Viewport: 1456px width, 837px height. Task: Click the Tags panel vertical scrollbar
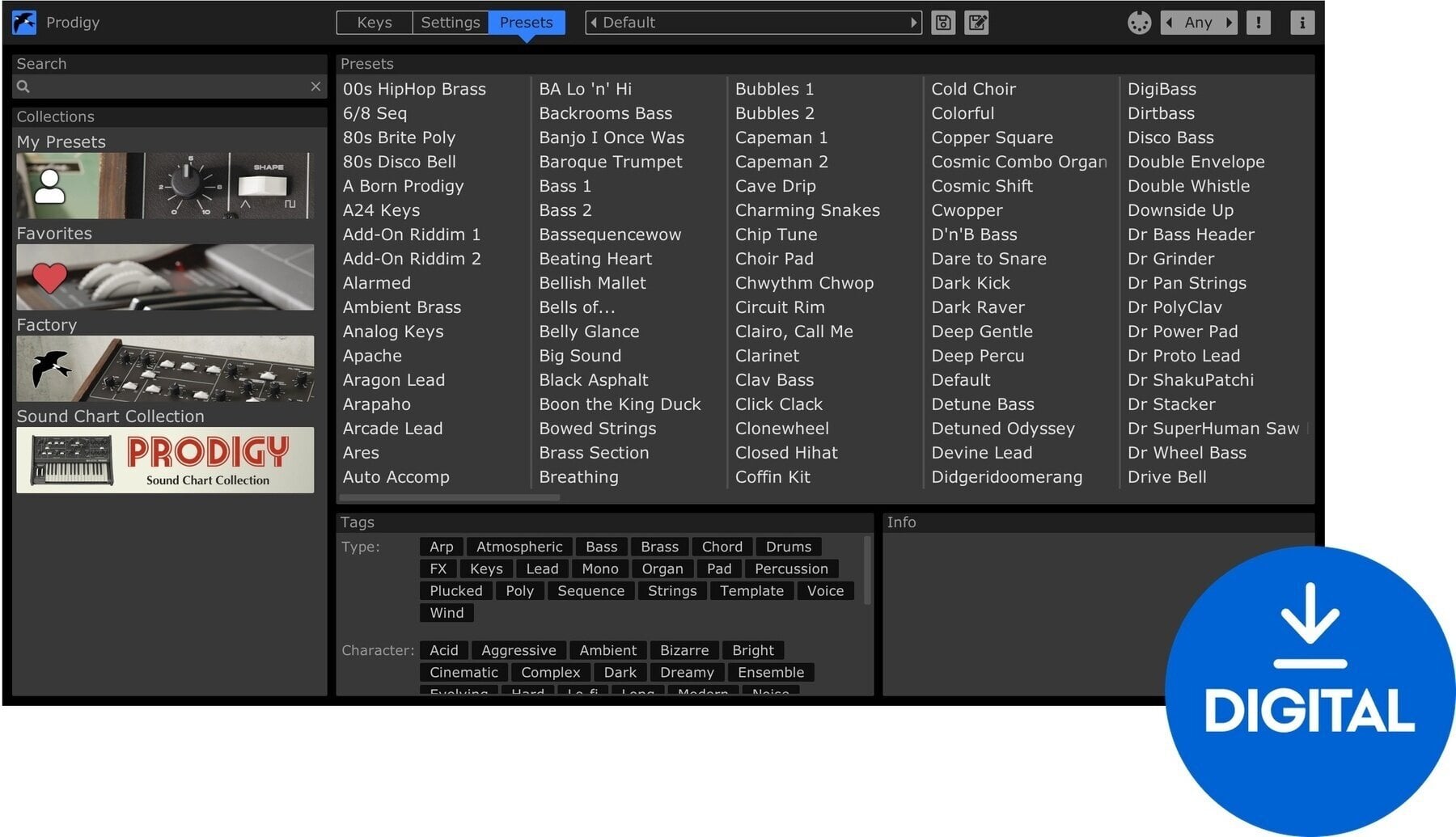click(868, 570)
